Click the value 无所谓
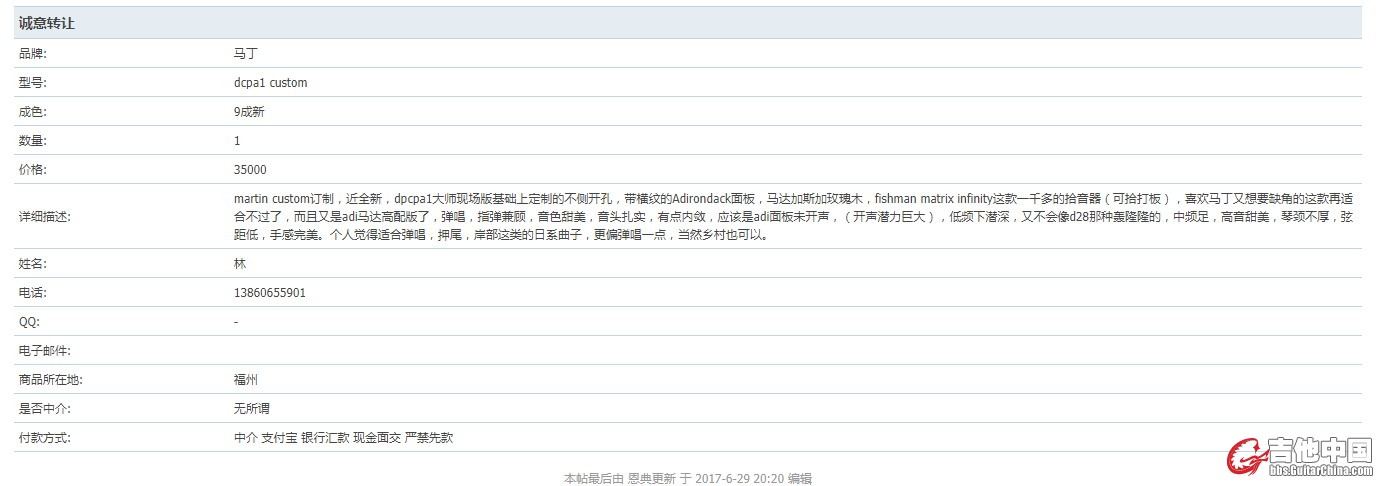The image size is (1380, 486). [x=252, y=409]
